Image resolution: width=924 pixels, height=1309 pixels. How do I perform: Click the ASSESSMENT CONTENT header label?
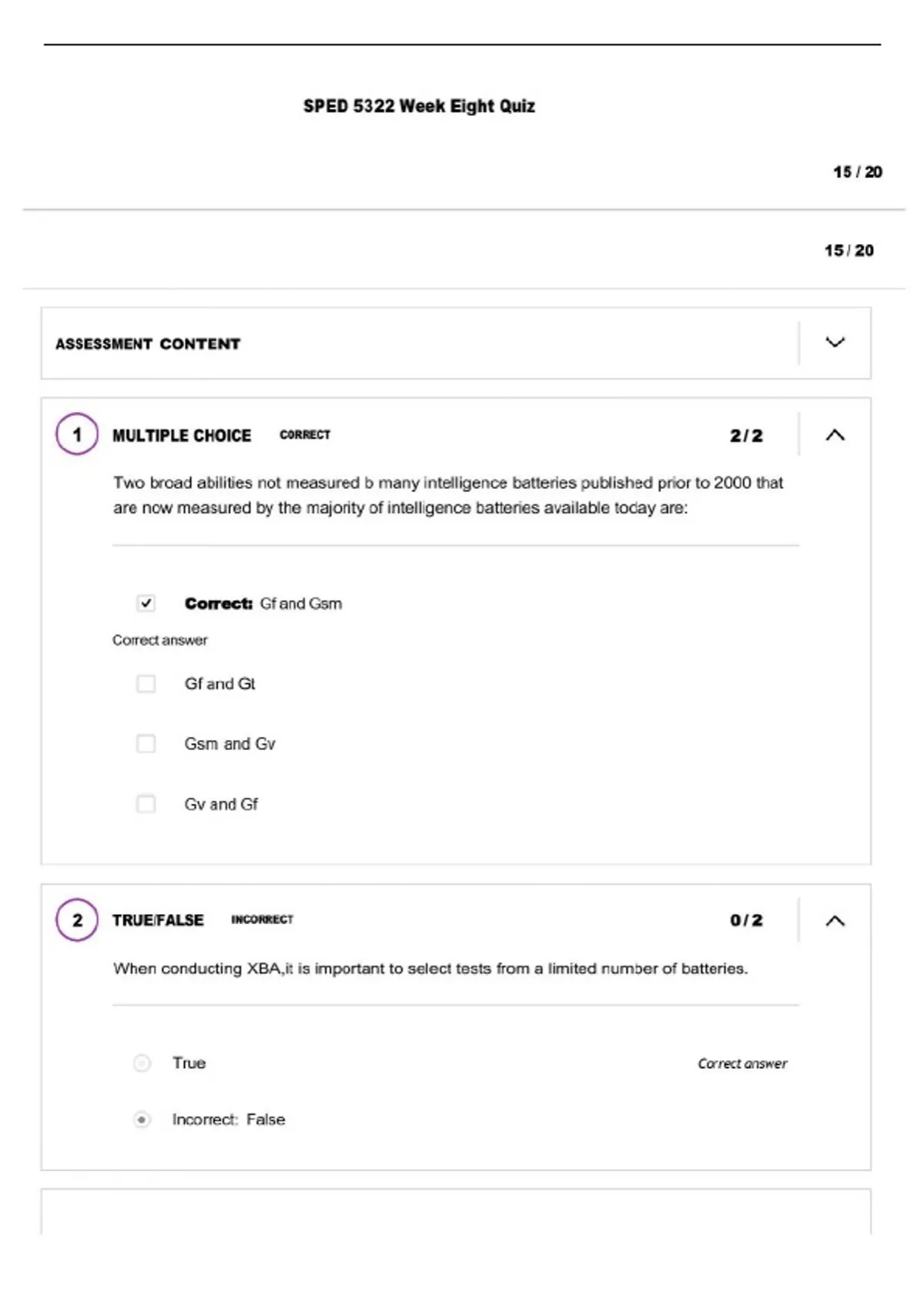(x=148, y=344)
